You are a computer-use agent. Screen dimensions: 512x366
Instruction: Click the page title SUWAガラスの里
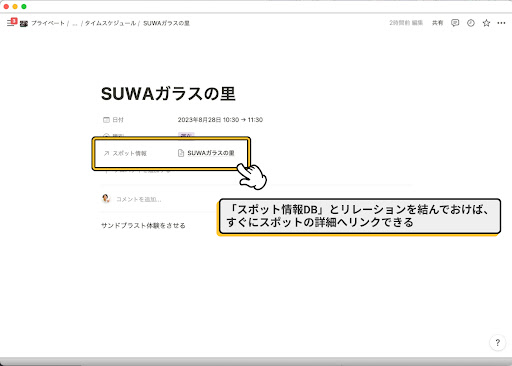(168, 94)
